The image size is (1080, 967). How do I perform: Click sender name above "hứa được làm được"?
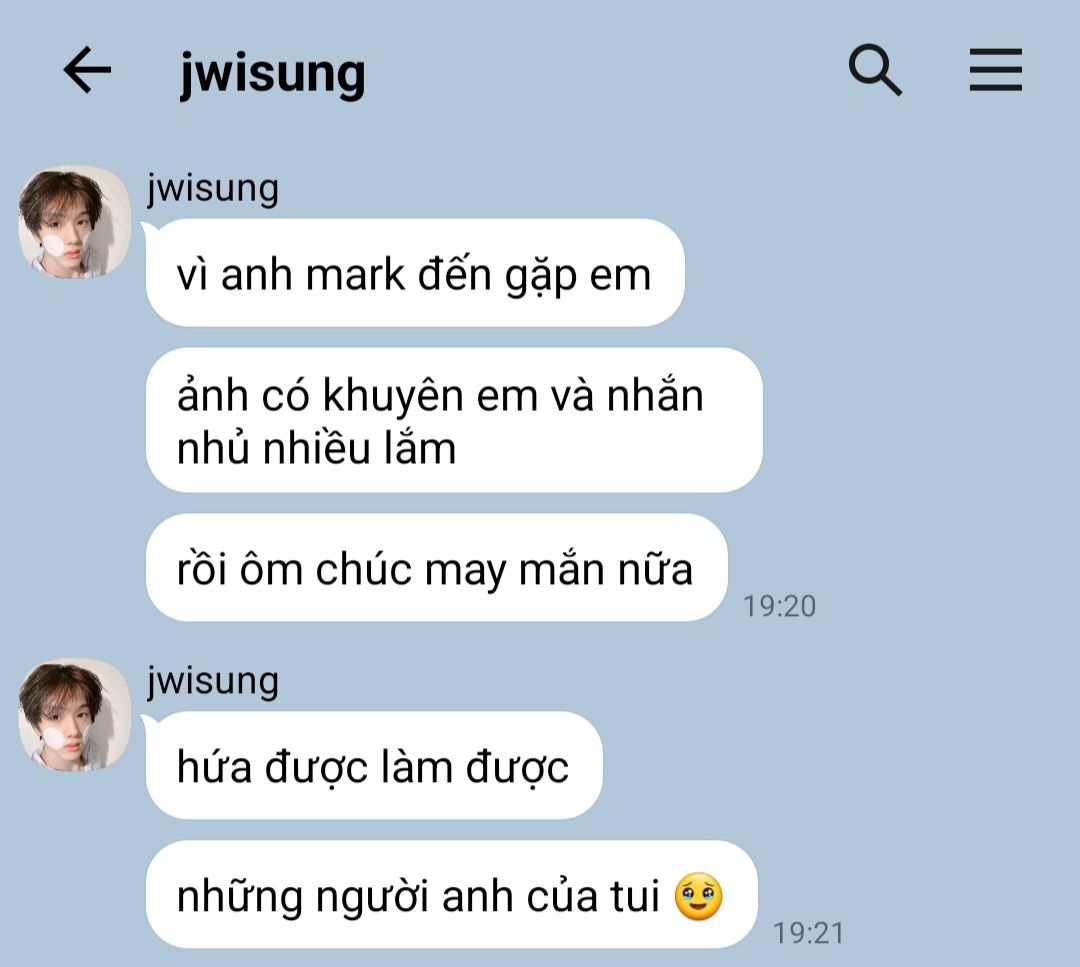click(213, 681)
